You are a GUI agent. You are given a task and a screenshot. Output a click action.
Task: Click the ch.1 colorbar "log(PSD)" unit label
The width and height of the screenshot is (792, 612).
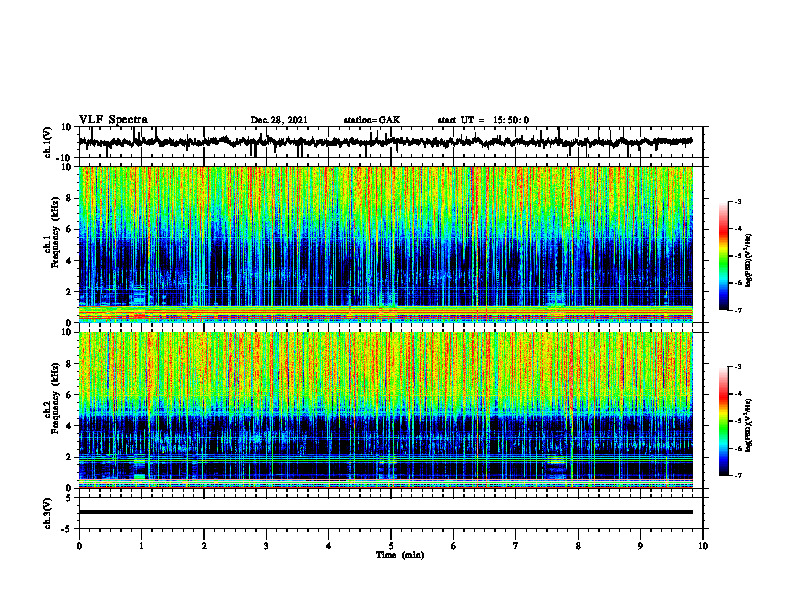click(x=749, y=260)
